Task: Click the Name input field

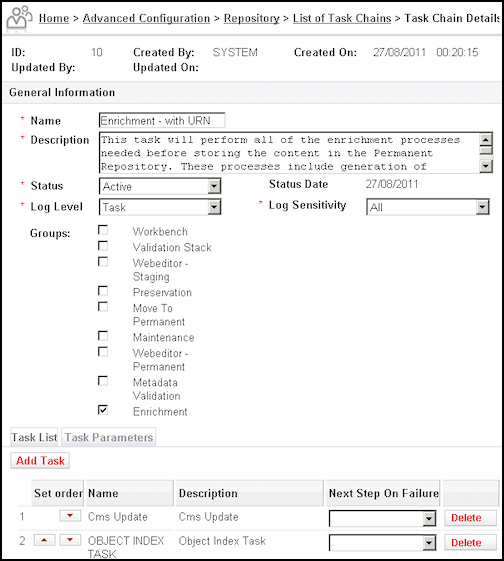Action: (x=162, y=121)
